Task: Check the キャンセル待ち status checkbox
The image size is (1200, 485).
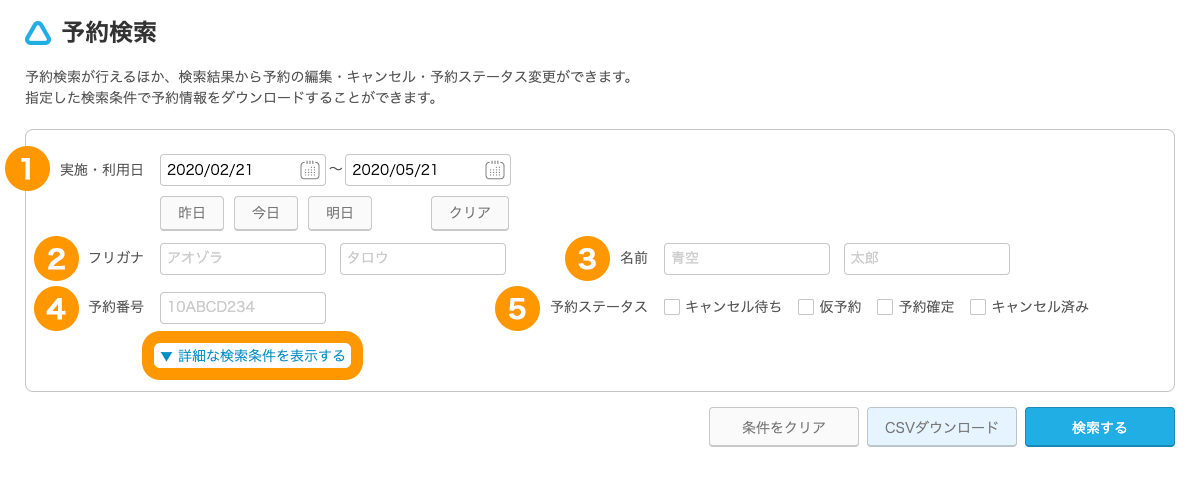Action: pos(672,307)
